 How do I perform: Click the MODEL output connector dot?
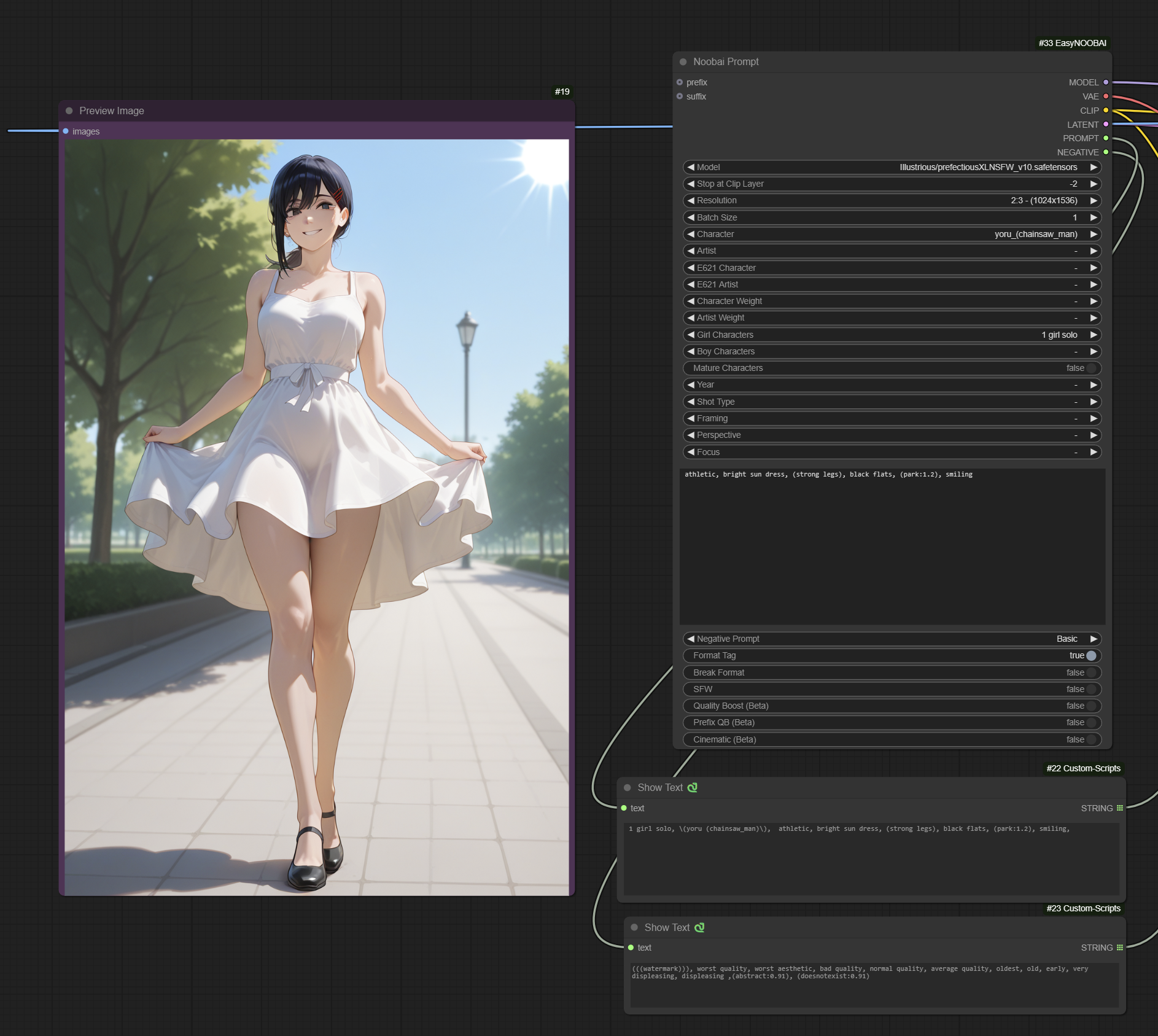coord(1106,82)
